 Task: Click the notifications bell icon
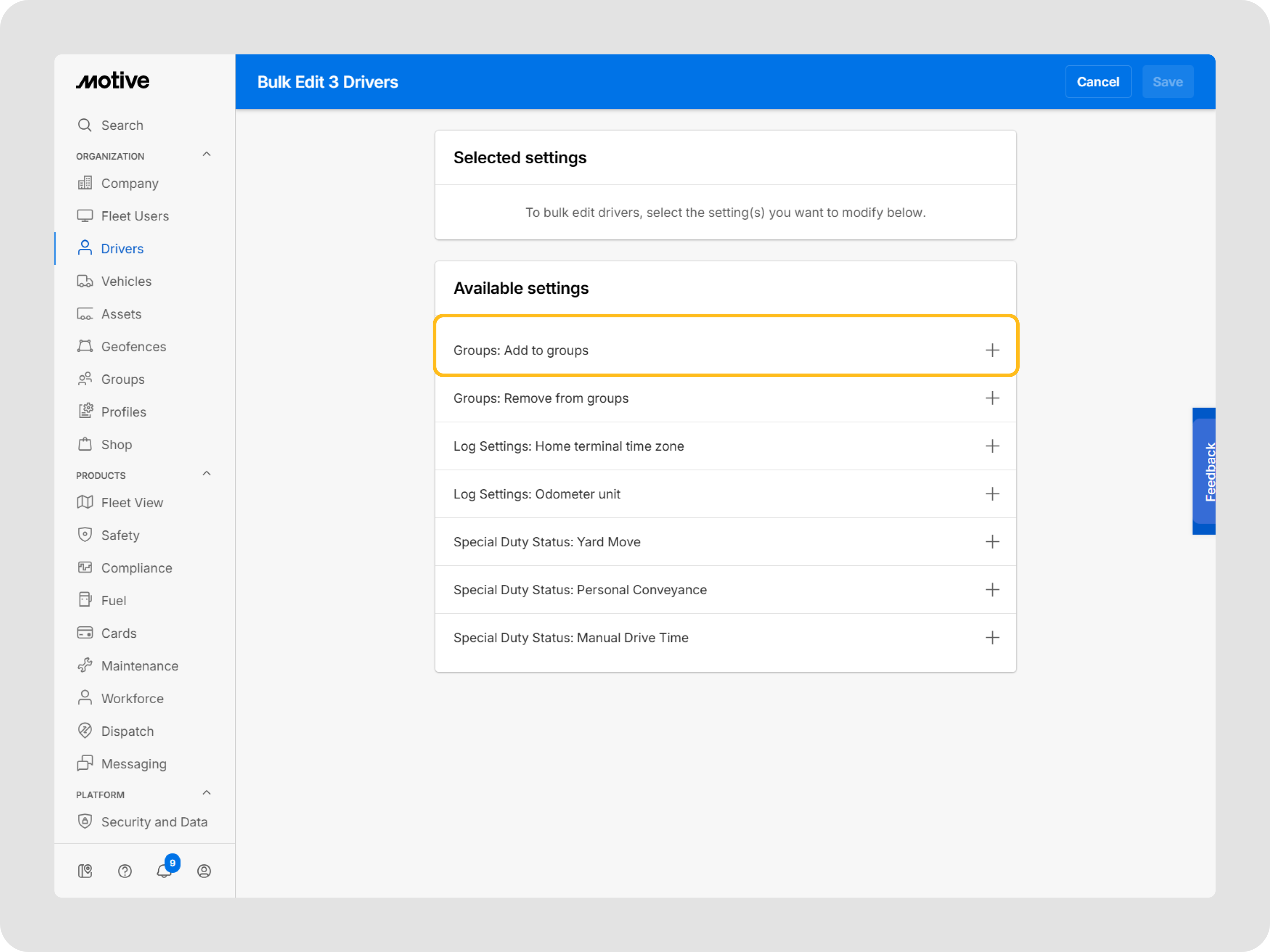pos(164,870)
